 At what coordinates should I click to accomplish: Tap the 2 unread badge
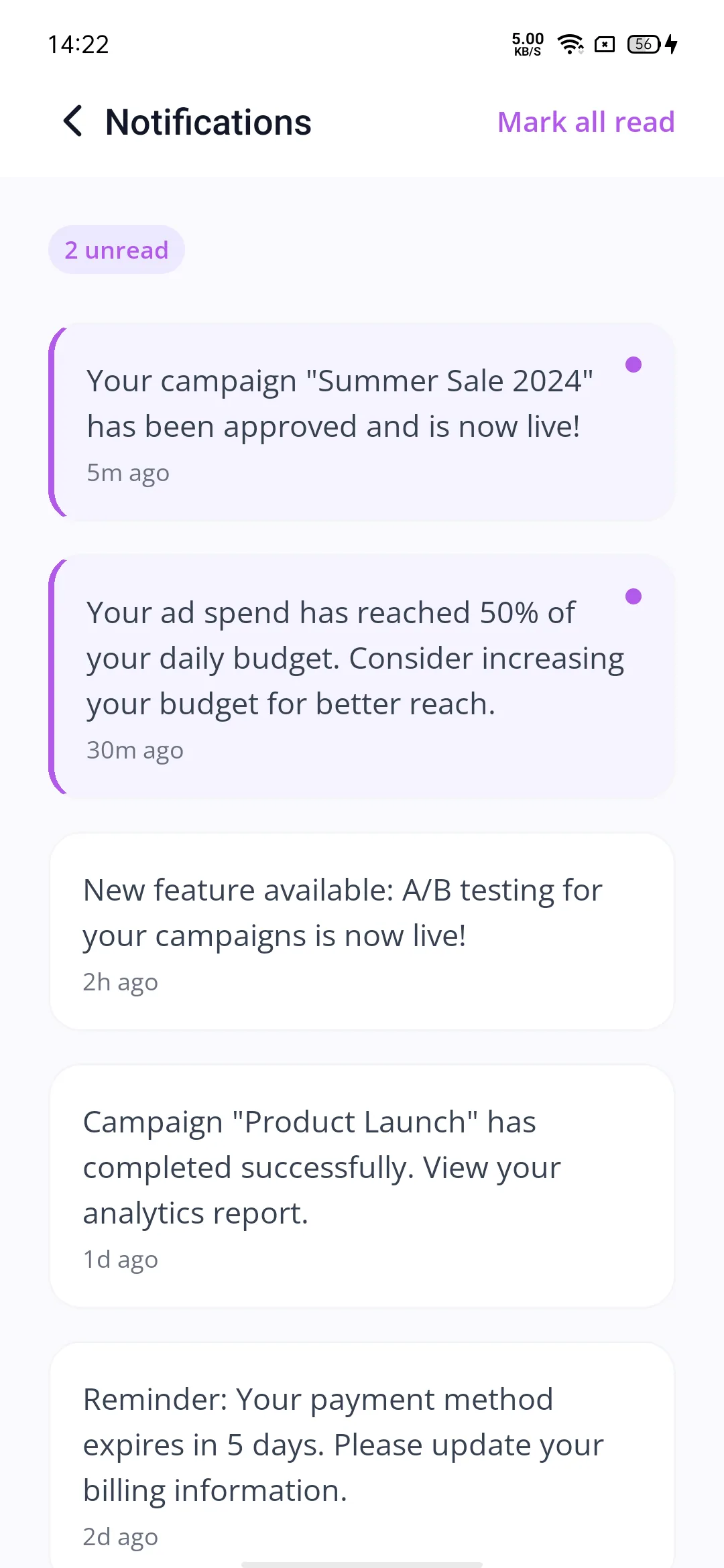coord(117,250)
